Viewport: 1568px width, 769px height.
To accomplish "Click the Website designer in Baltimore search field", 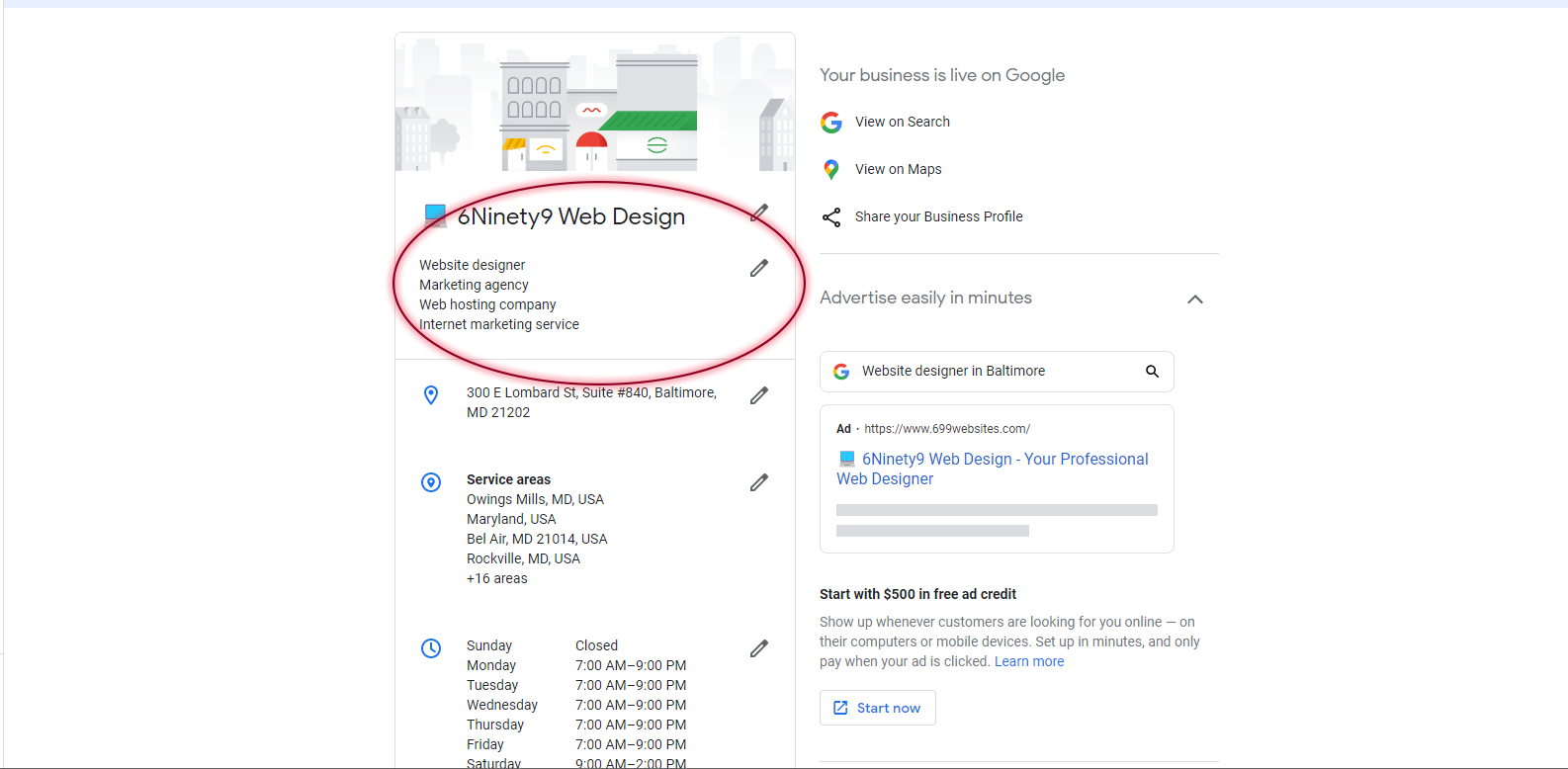I will [x=997, y=372].
